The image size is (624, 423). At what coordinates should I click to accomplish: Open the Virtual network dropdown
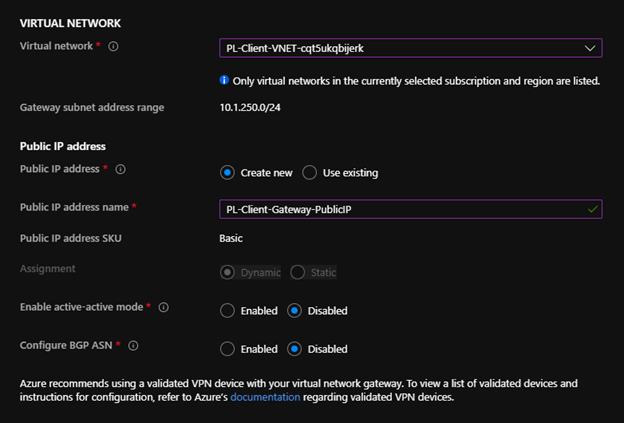[x=410, y=48]
